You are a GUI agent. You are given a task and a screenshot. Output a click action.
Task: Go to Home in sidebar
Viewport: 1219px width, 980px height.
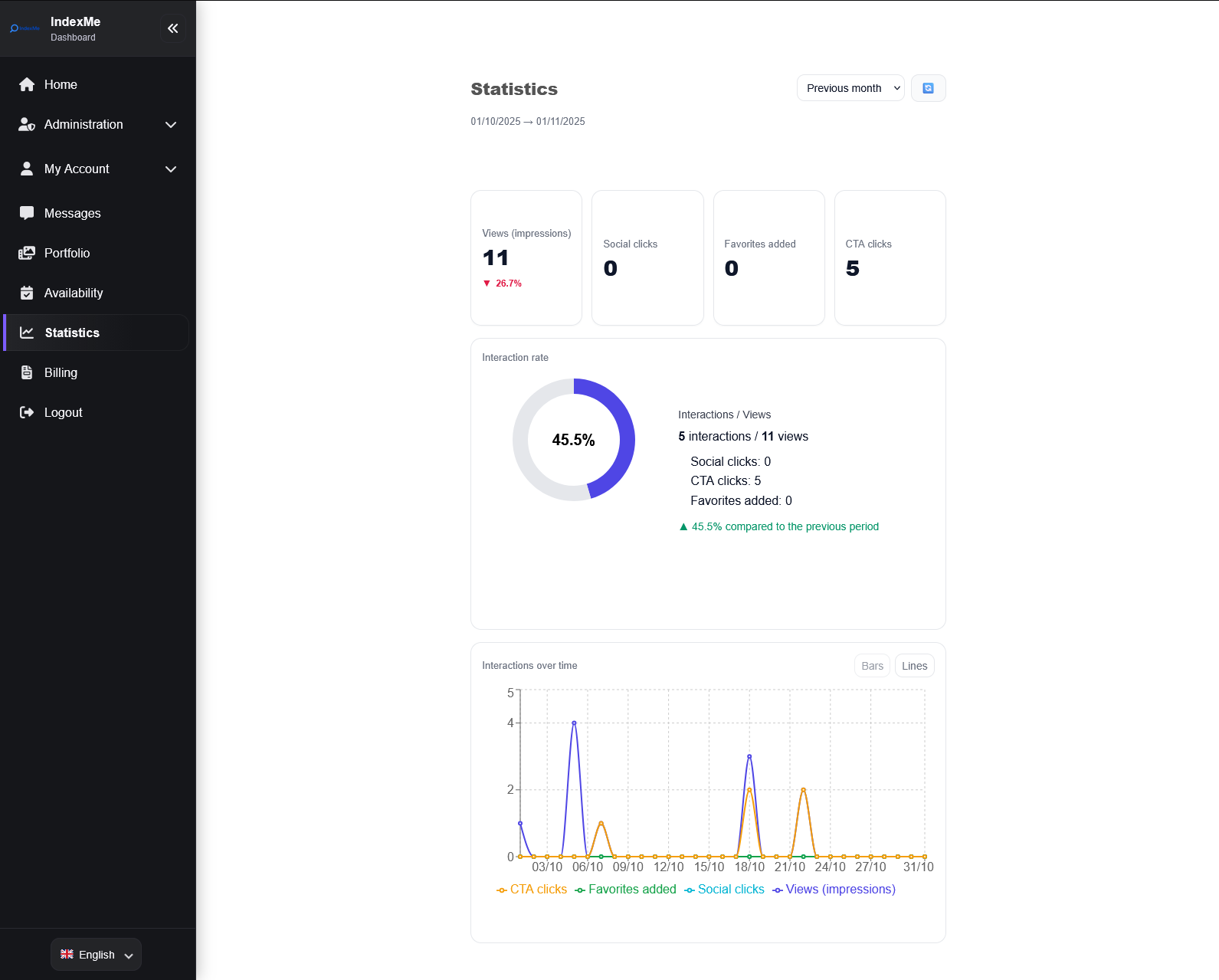point(96,84)
